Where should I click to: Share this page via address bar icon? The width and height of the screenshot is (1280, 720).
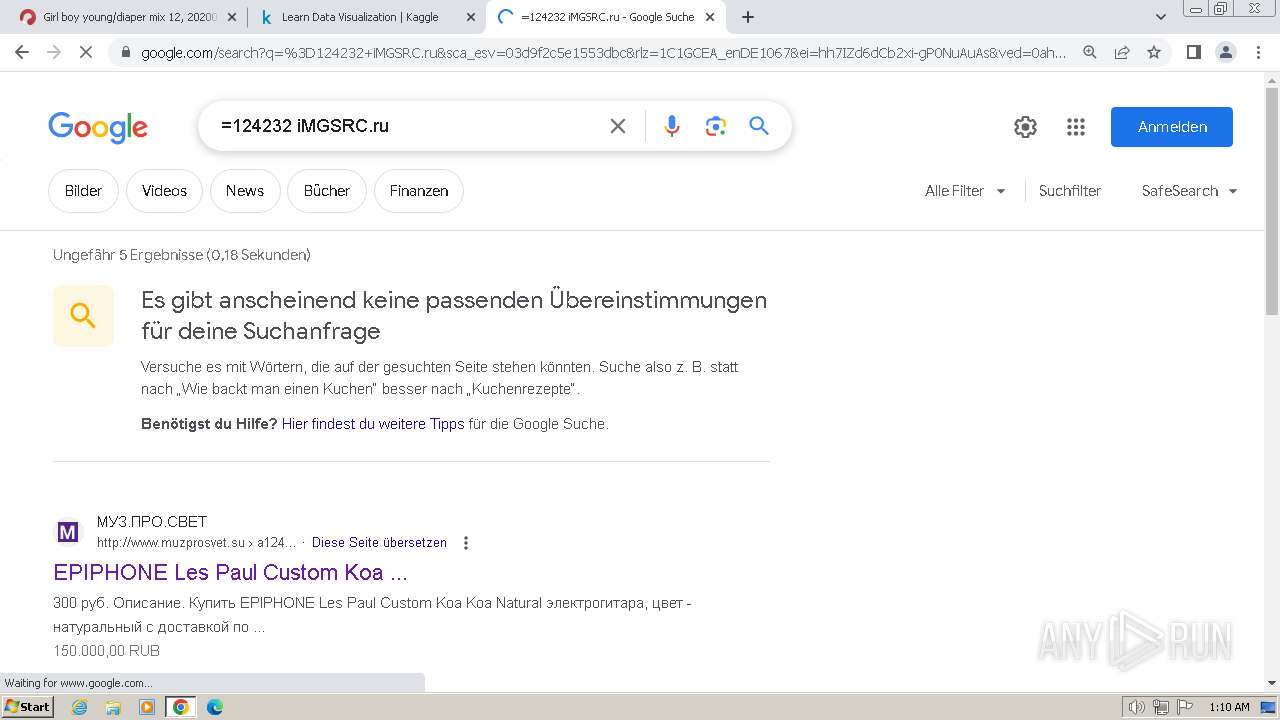[1122, 52]
